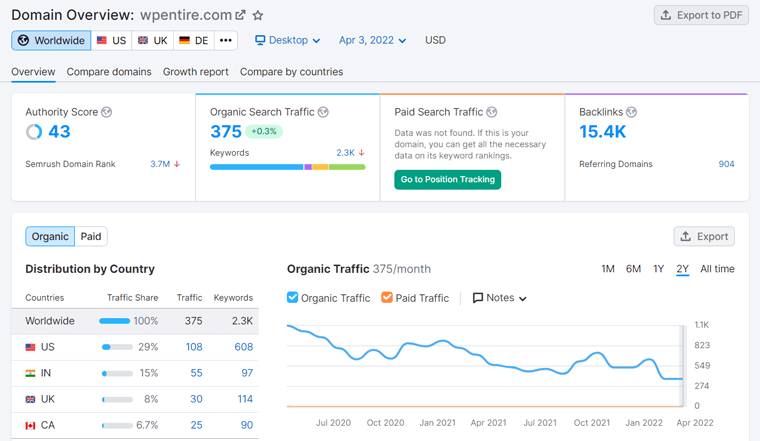Open the Desktop device dropdown
Viewport: 760px width, 441px height.
pos(287,40)
